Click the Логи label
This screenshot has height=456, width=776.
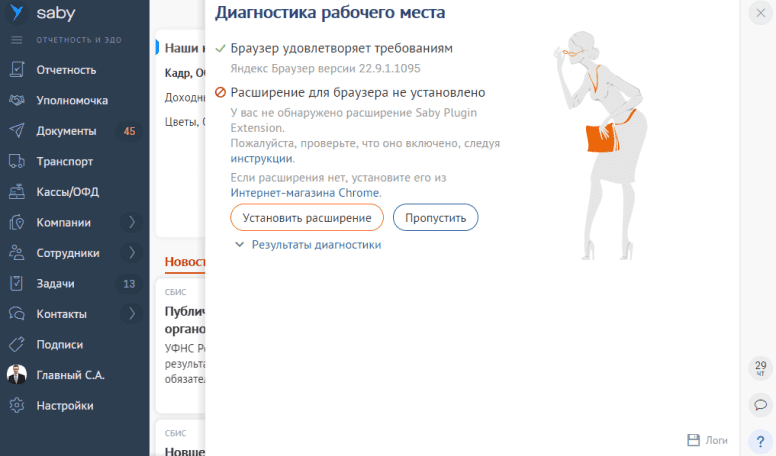pos(716,440)
